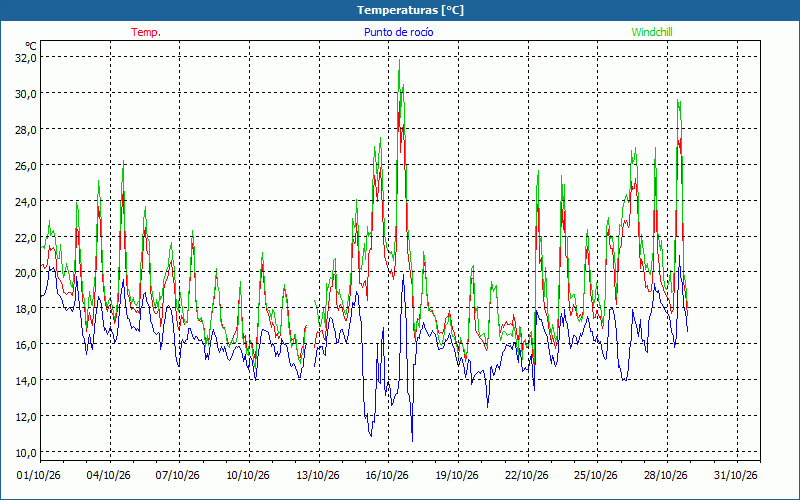Click the 24,0 y-axis value
The width and height of the screenshot is (800, 500).
pos(26,201)
